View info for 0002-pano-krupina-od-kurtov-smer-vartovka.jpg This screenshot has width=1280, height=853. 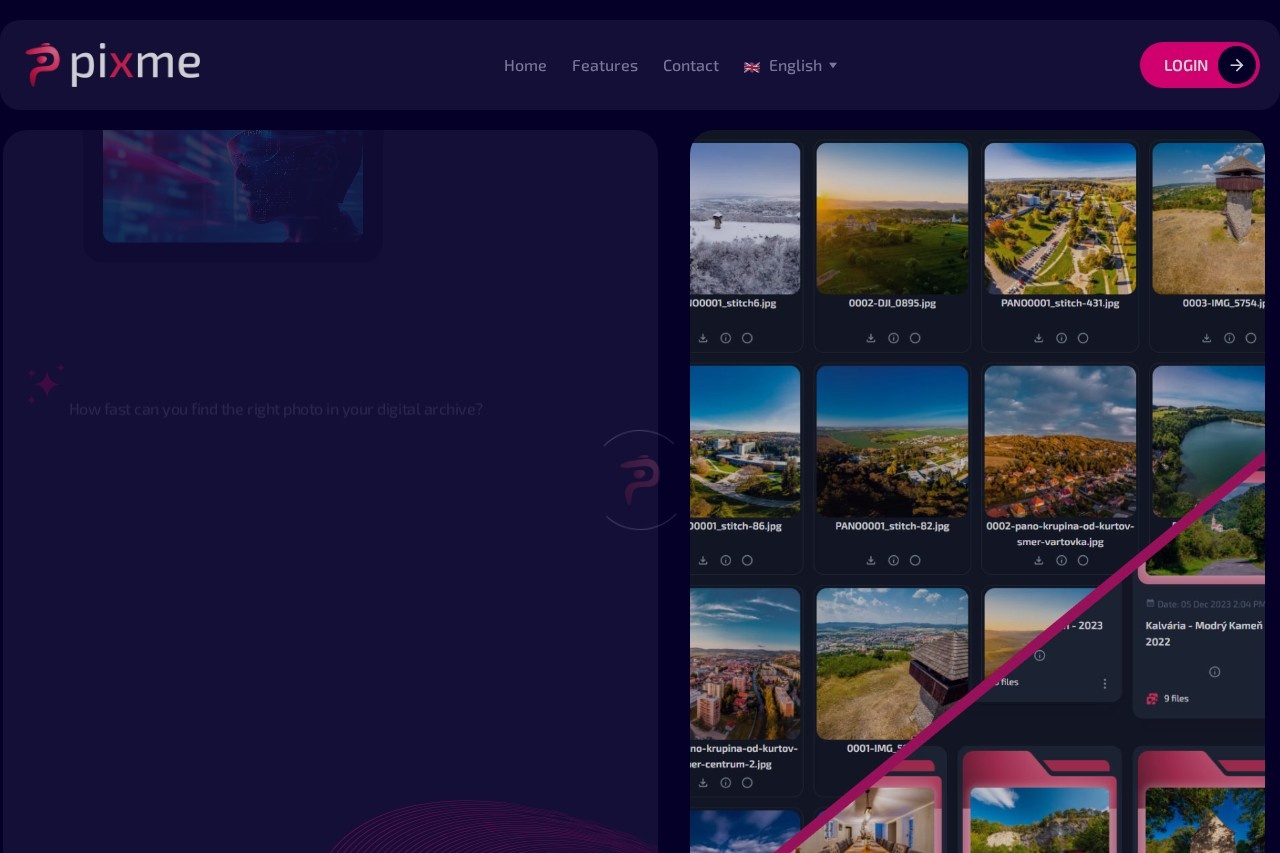[1061, 561]
